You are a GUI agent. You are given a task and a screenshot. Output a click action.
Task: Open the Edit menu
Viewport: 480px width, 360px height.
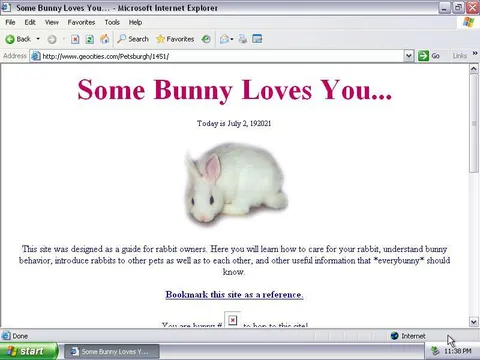click(x=30, y=22)
